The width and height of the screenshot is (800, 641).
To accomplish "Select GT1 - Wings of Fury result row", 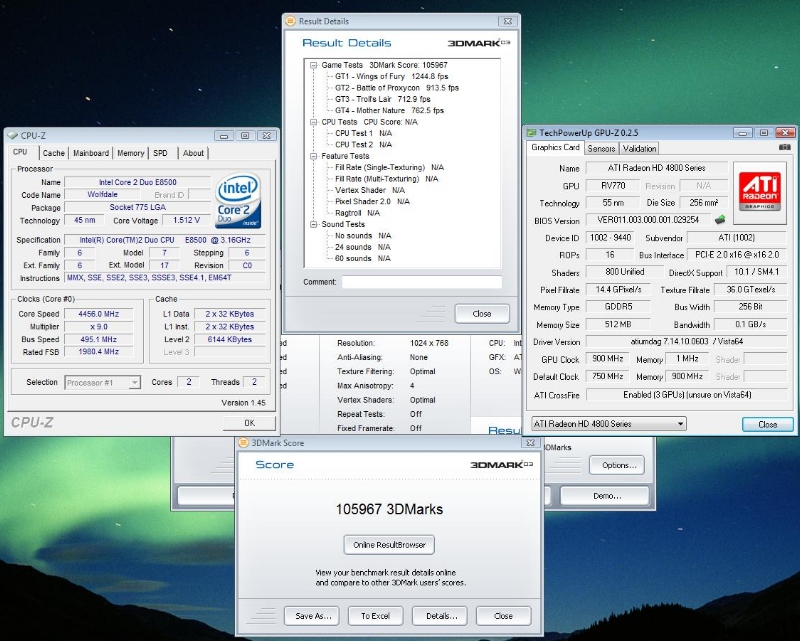I will (x=391, y=77).
